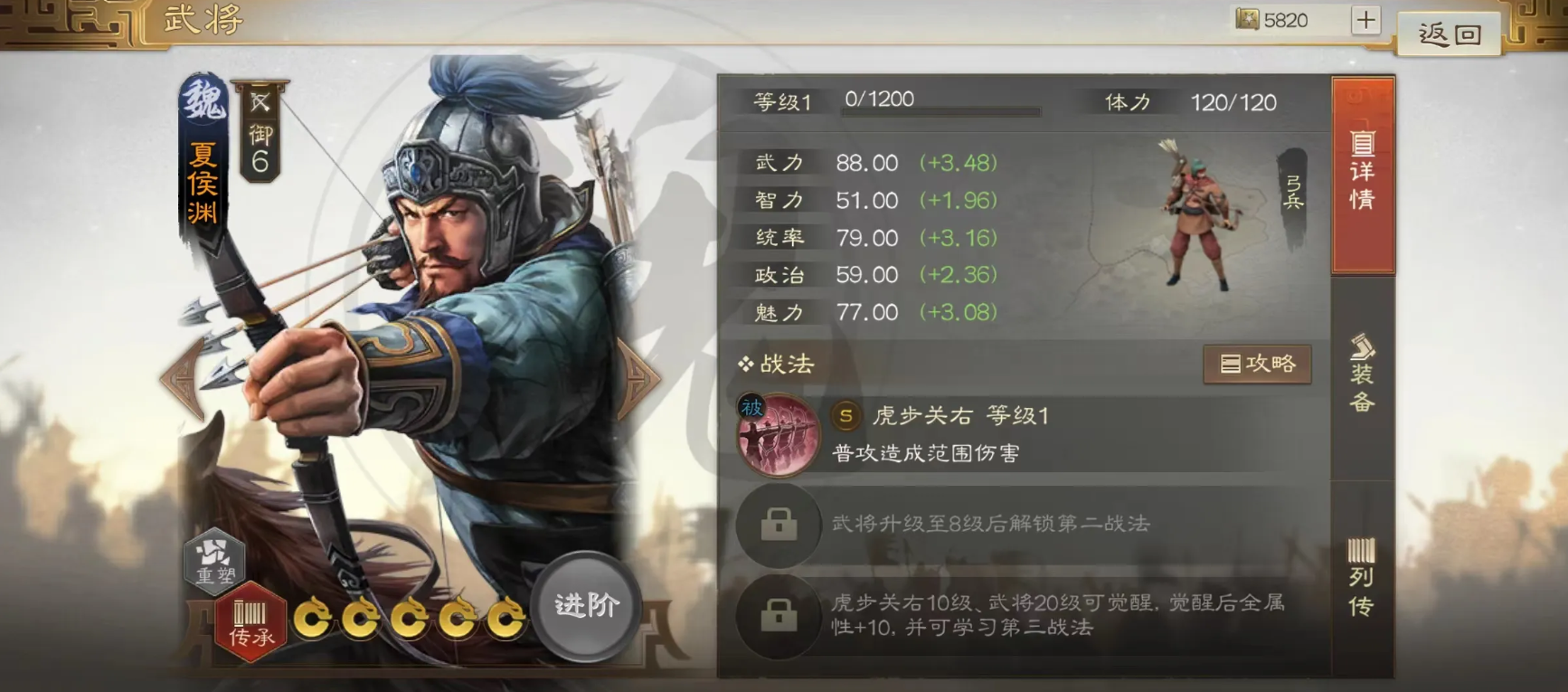Click the 进阶 advance button

tap(586, 606)
